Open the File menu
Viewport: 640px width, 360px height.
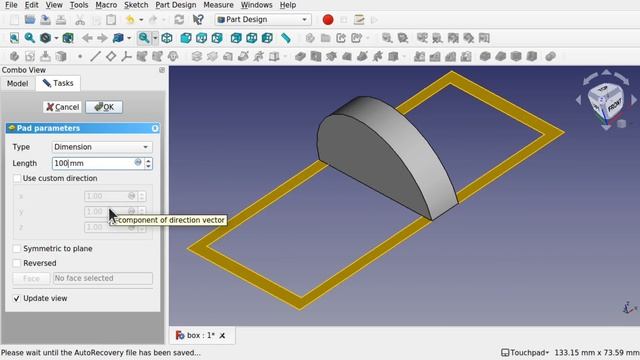click(11, 5)
